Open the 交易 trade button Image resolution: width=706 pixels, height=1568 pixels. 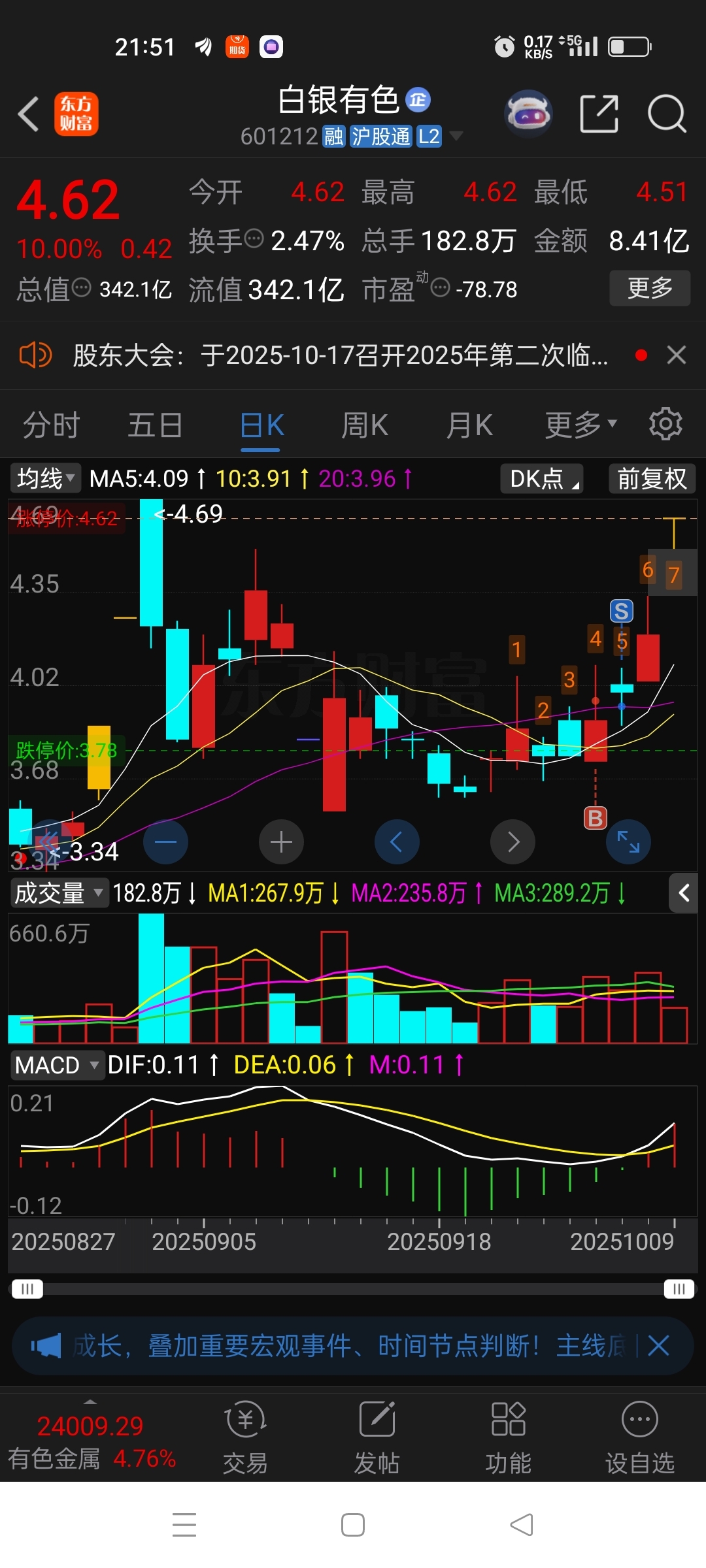245,1438
